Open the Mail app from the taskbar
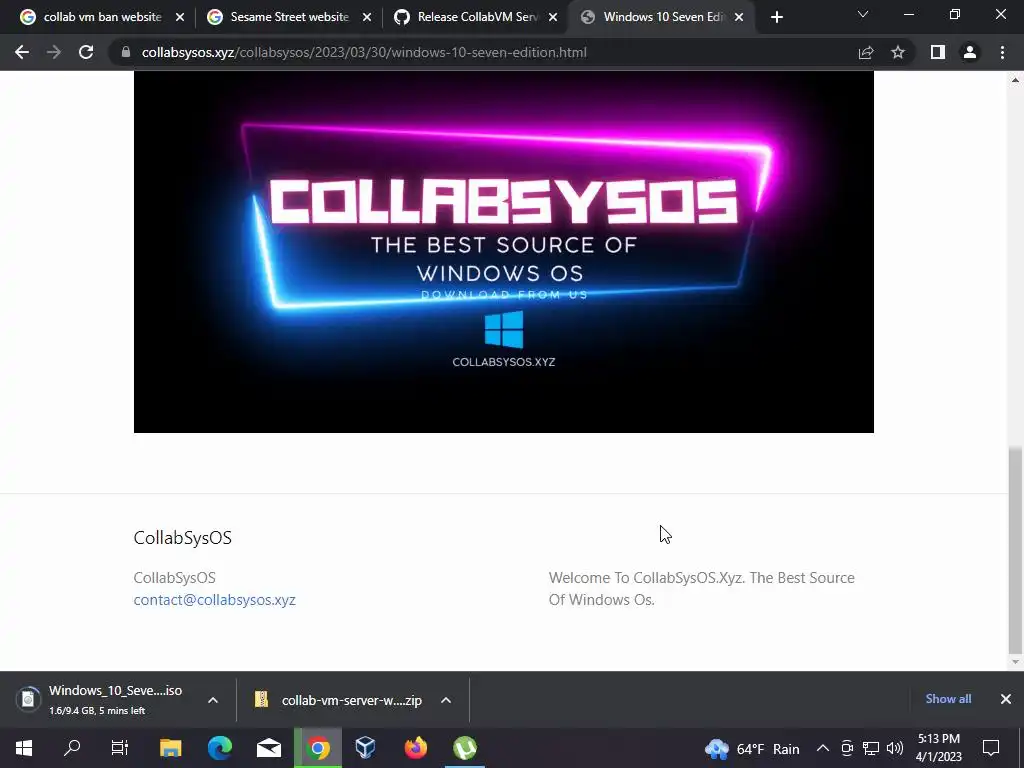 [268, 748]
